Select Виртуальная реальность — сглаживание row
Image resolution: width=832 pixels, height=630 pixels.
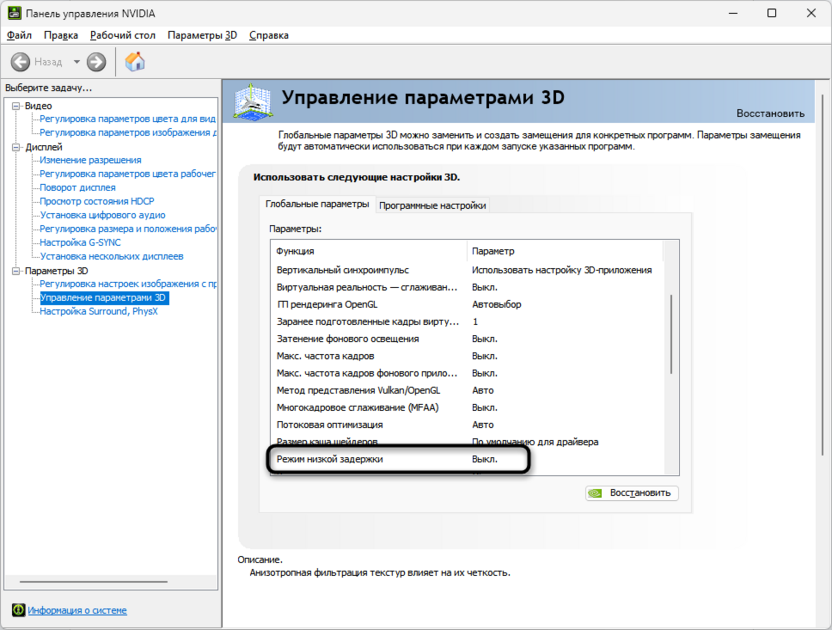click(x=467, y=287)
